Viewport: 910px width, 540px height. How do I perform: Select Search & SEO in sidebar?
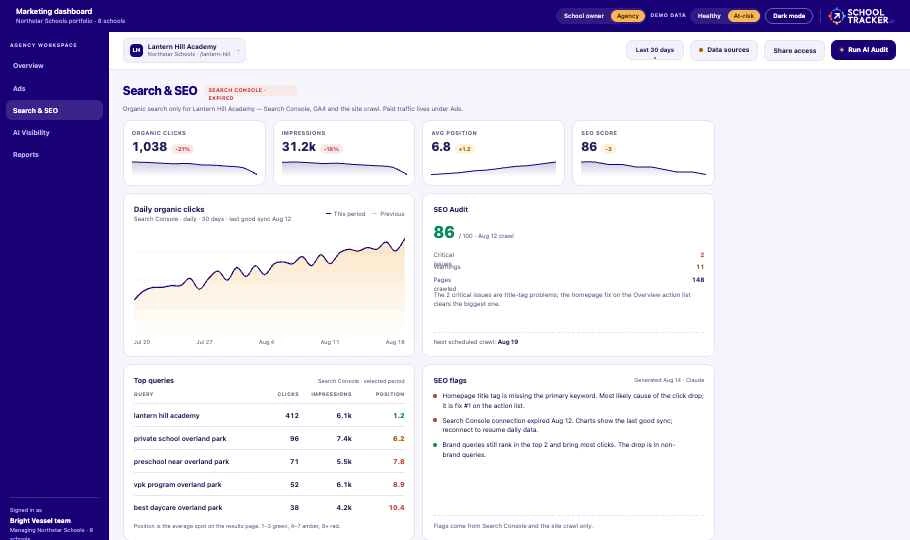[x=54, y=110]
